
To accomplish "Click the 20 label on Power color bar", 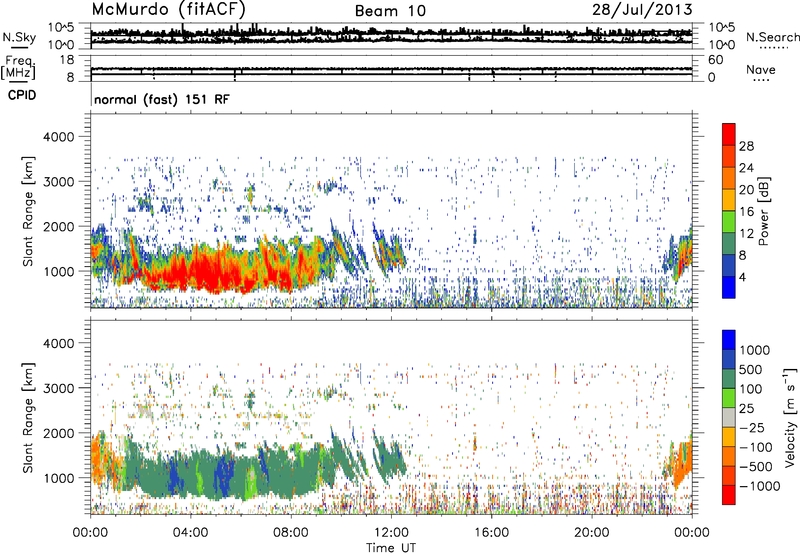I will 746,190.
